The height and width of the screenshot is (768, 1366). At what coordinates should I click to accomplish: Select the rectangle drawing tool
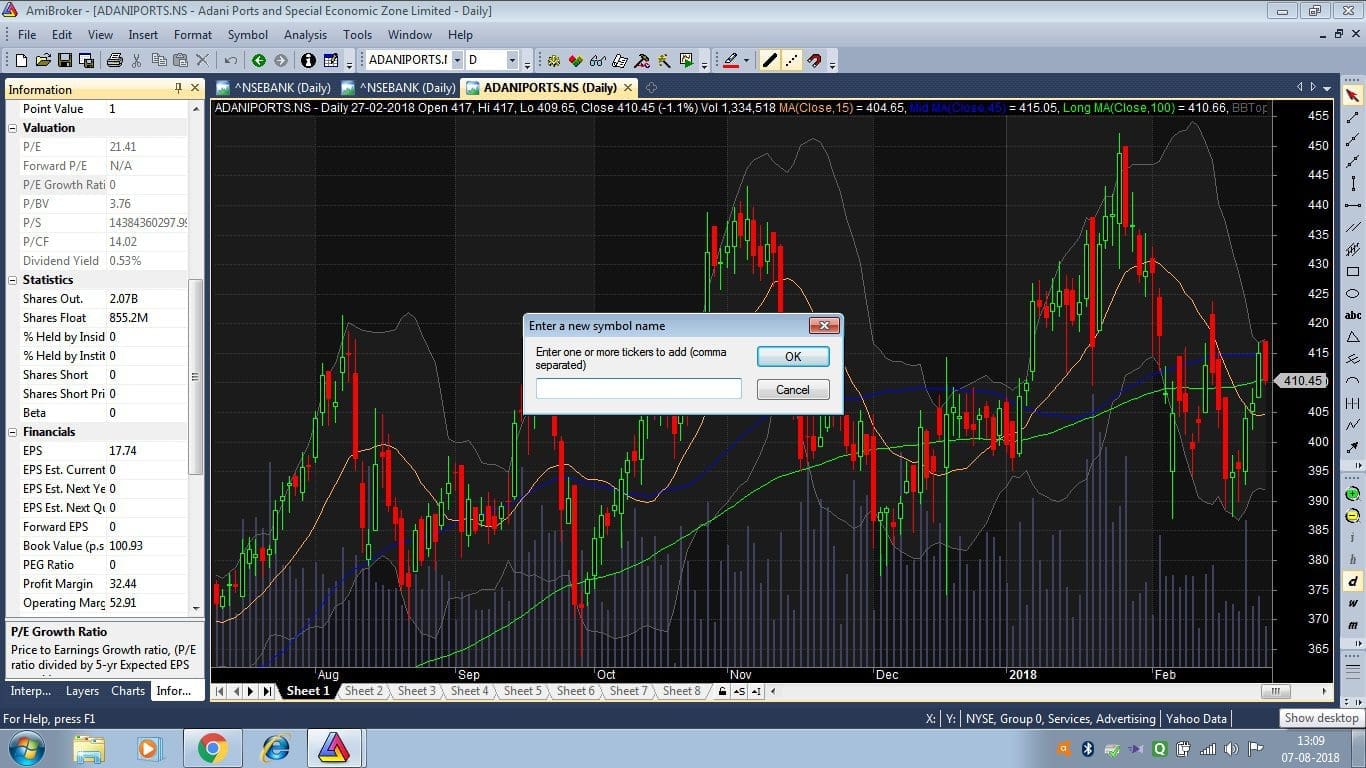[x=1353, y=272]
